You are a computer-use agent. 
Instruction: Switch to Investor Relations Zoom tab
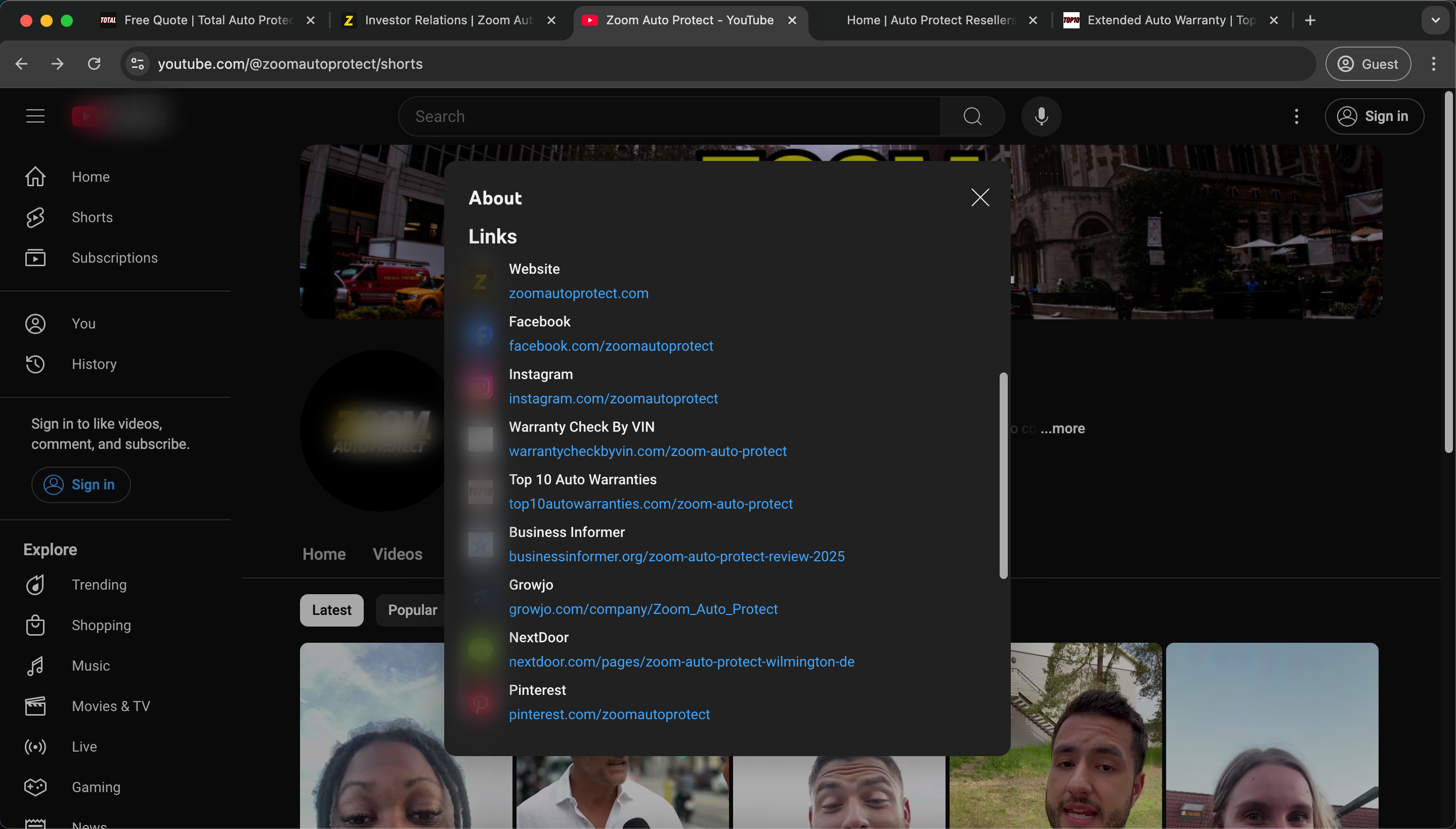tap(448, 20)
